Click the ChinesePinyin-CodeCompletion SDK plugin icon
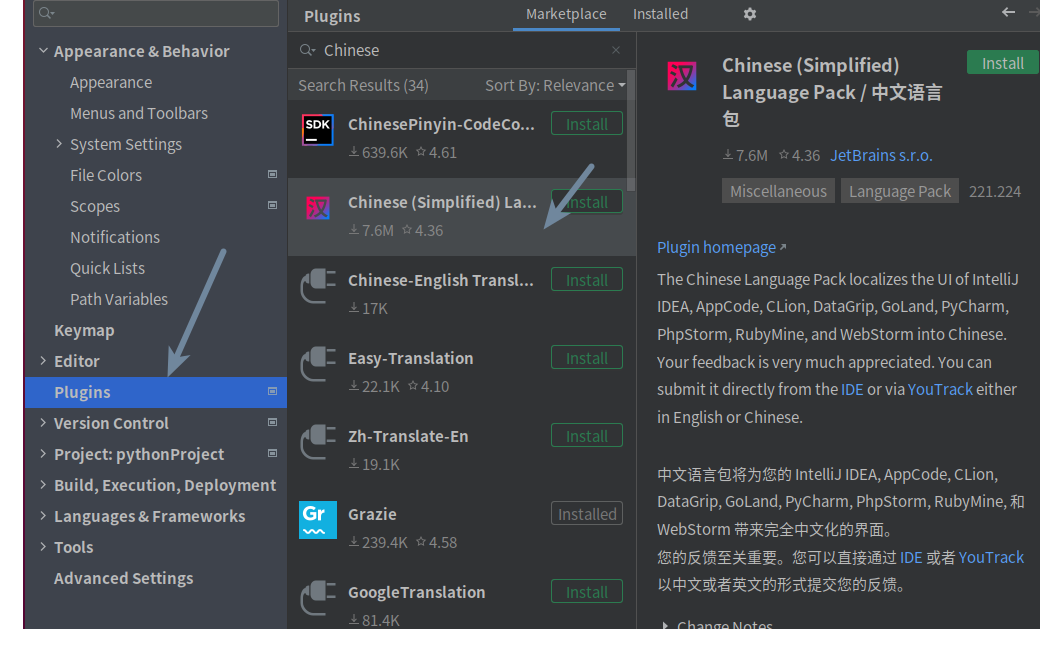 (x=318, y=129)
